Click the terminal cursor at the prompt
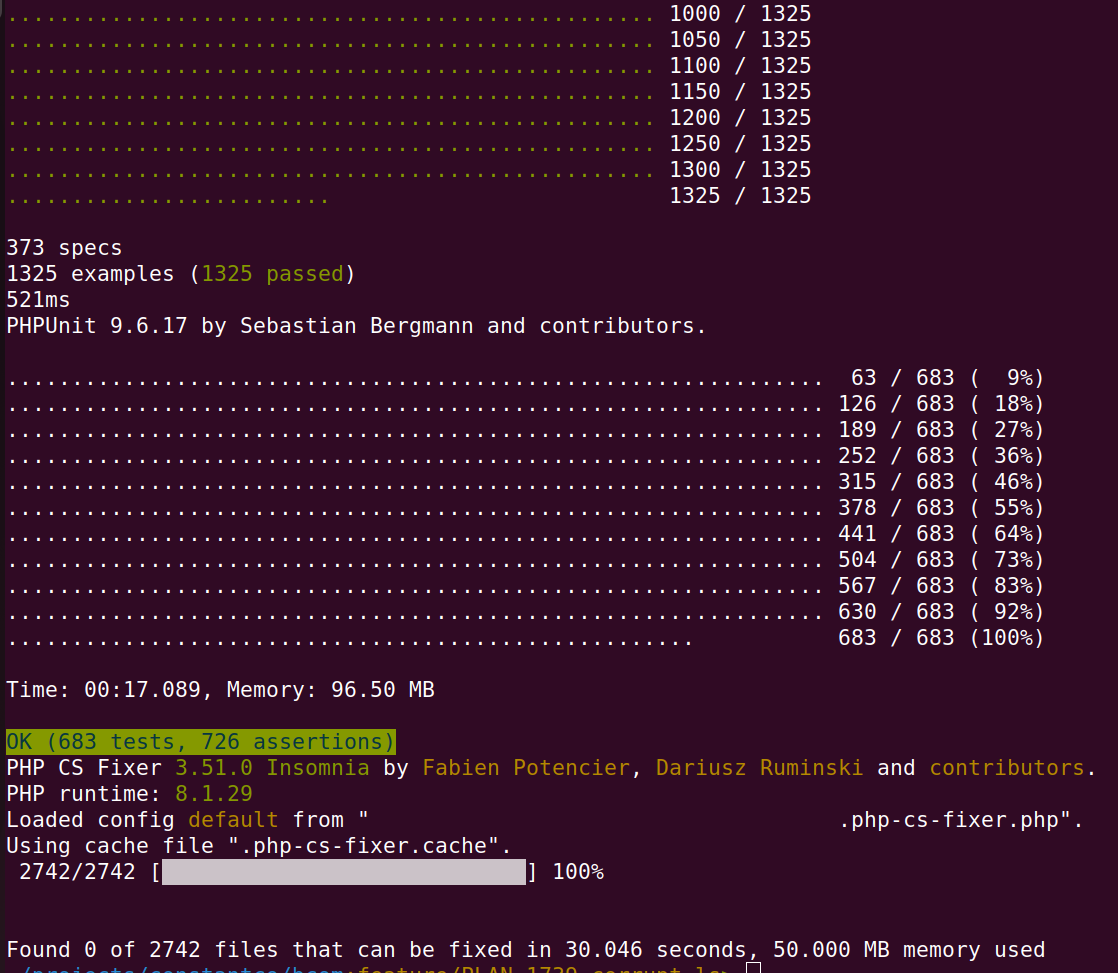Image resolution: width=1118 pixels, height=973 pixels. pyautogui.click(x=754, y=968)
